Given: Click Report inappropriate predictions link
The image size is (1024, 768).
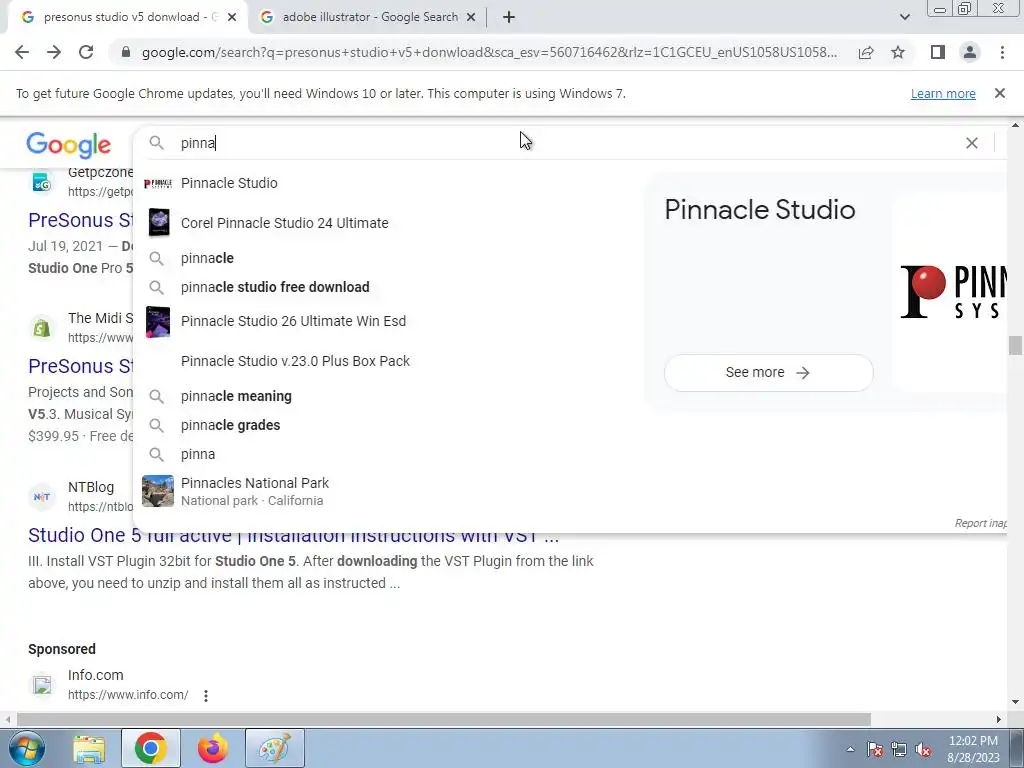Looking at the screenshot, I should (x=980, y=523).
